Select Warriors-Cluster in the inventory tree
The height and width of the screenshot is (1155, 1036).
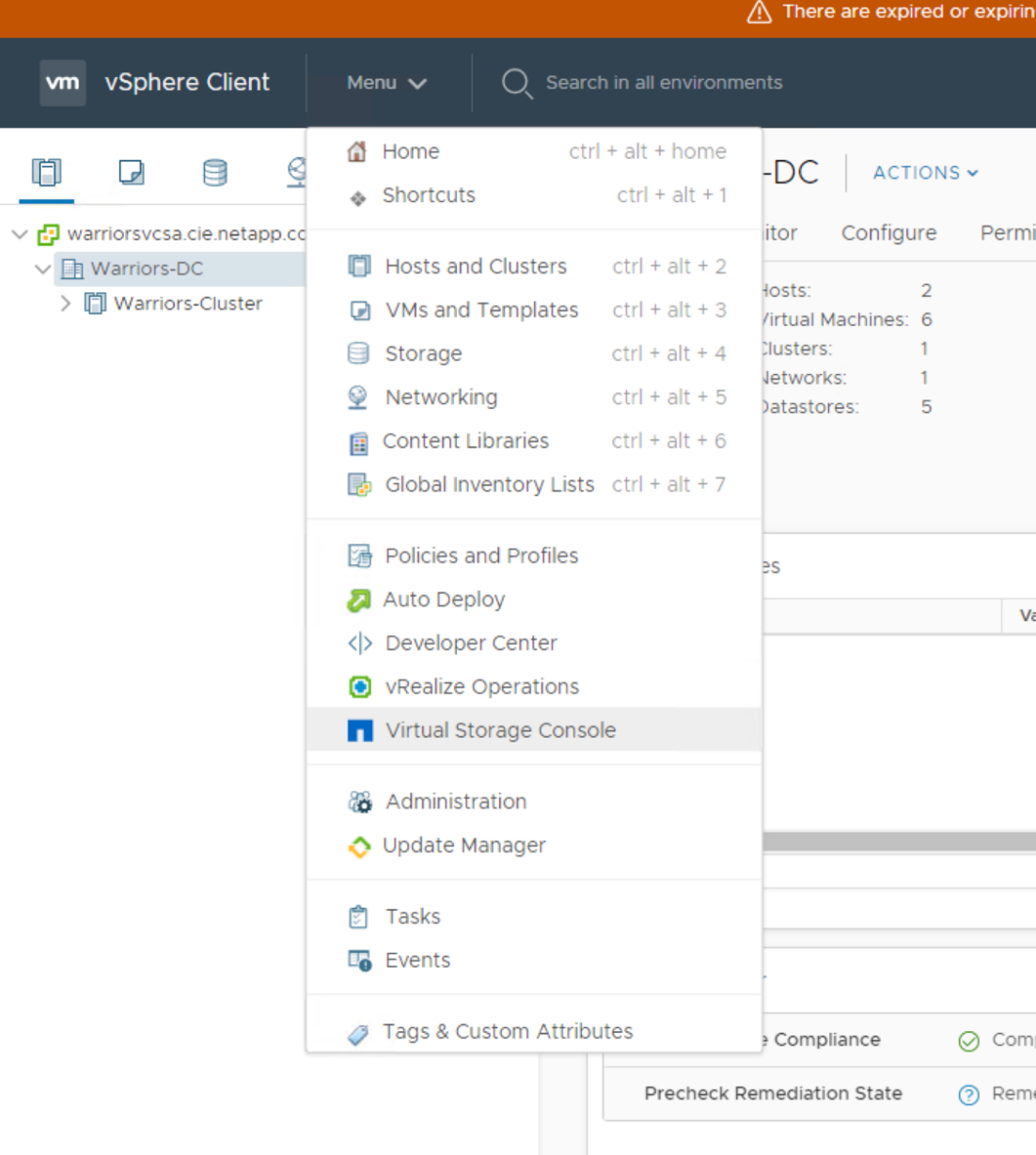click(188, 304)
